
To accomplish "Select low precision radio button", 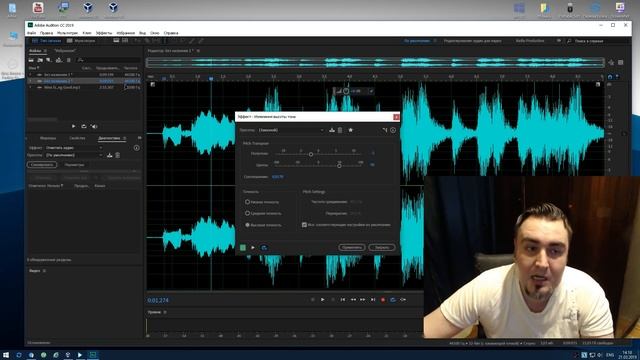I will tap(247, 202).
